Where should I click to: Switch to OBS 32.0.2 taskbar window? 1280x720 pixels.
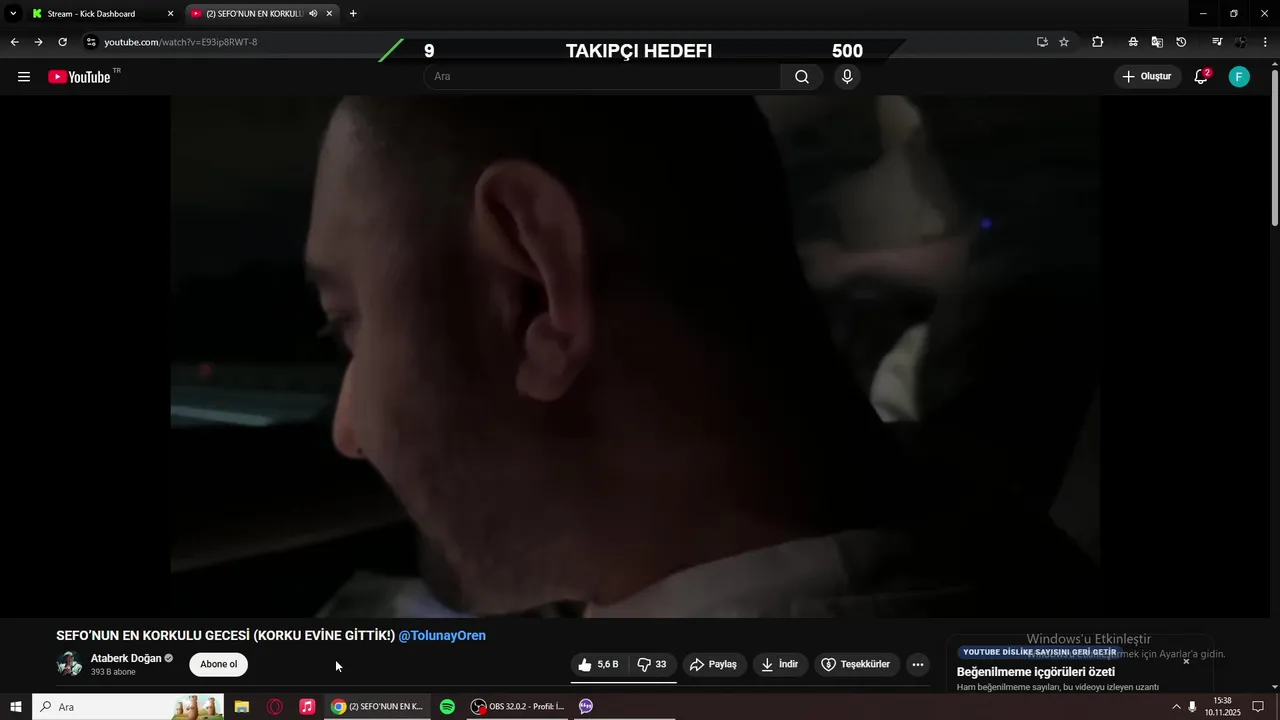point(518,706)
